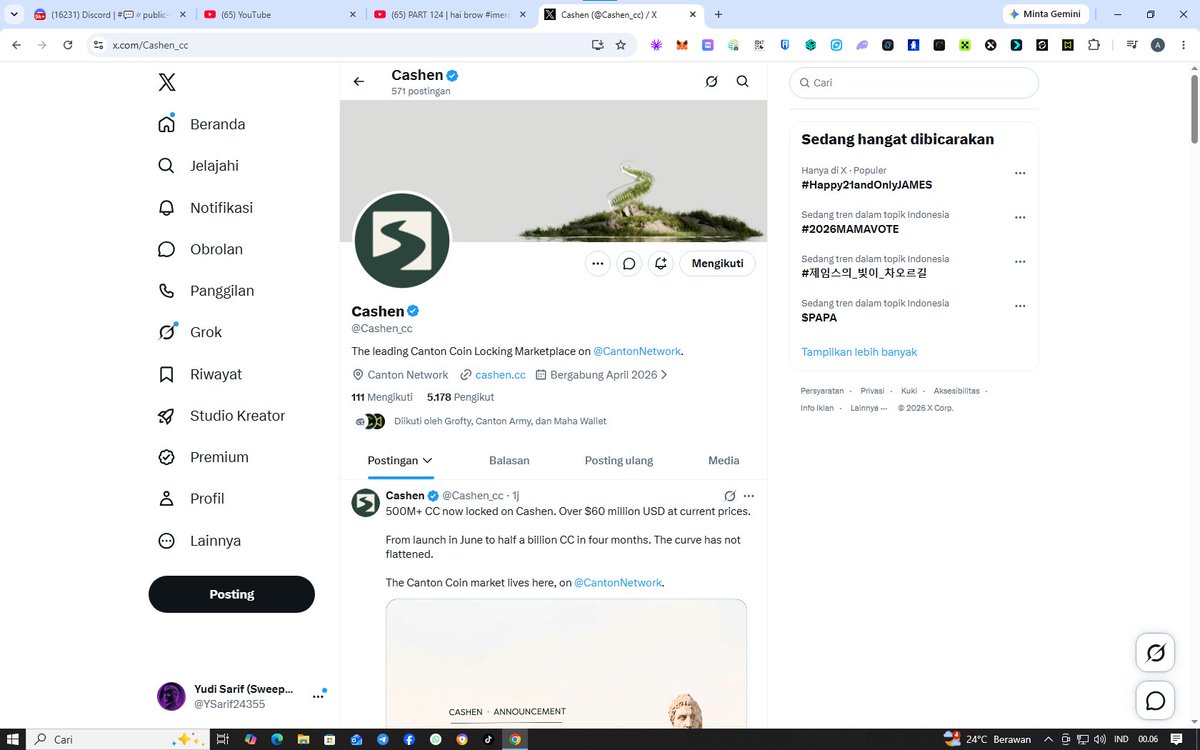Open @CantonNetwork mention in the post
Image resolution: width=1200 pixels, height=750 pixels.
point(618,582)
